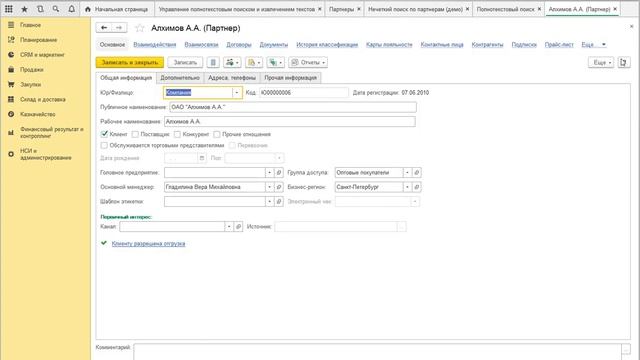Open favorites star in top bar

point(24,9)
